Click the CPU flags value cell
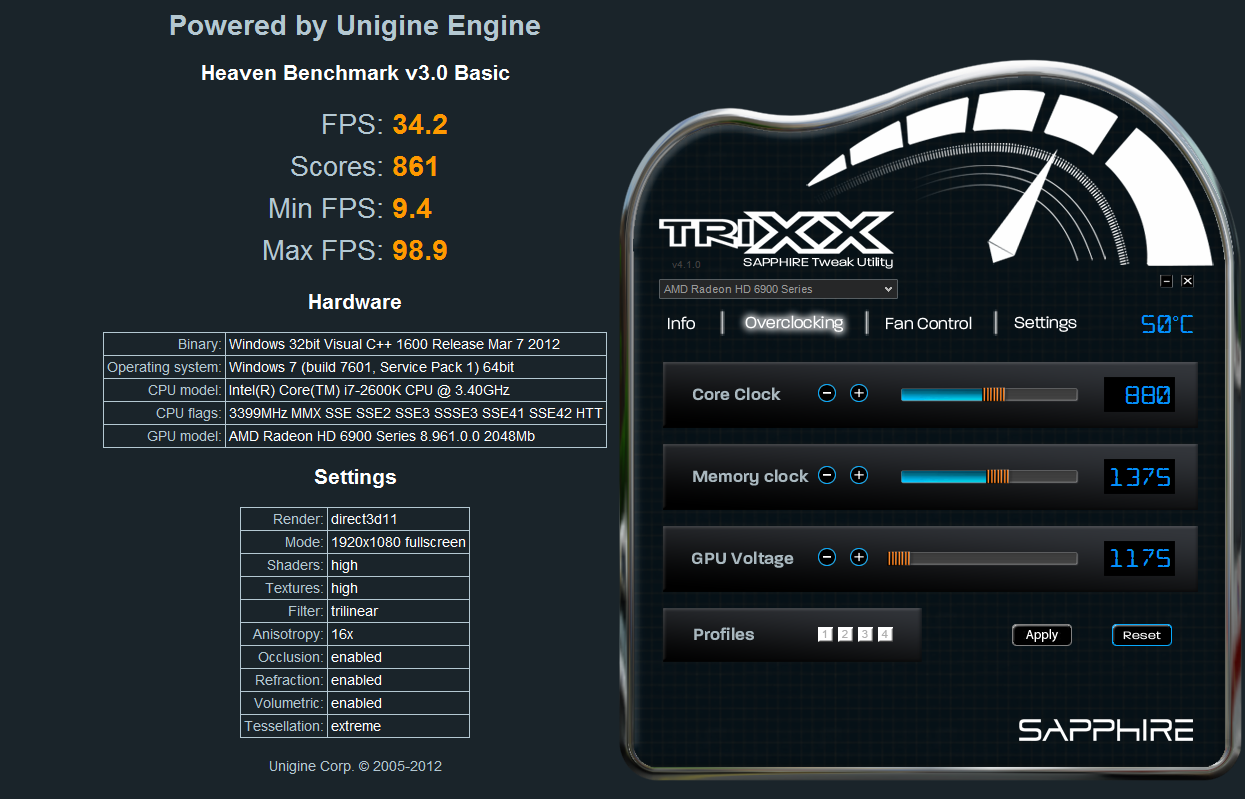 [x=416, y=413]
